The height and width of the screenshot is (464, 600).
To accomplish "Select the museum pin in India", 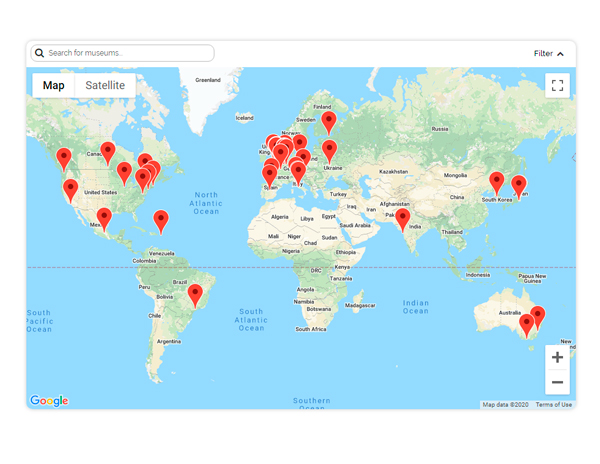I will 403,218.
